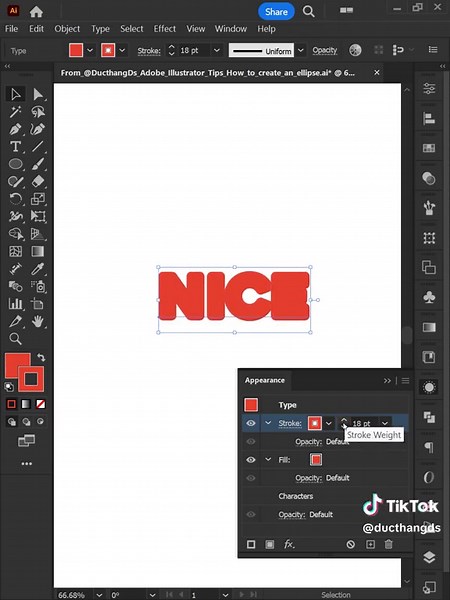Open the Align panel icon
This screenshot has height=600, width=450.
(x=429, y=119)
